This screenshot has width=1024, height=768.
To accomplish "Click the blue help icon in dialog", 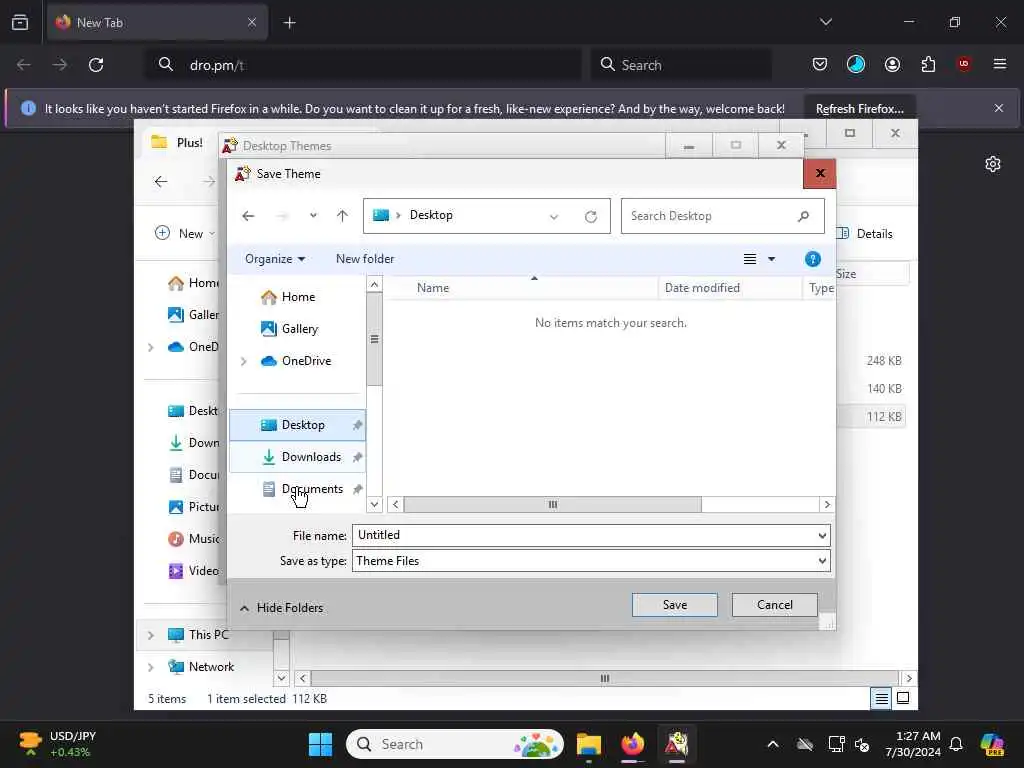I will pyautogui.click(x=812, y=259).
